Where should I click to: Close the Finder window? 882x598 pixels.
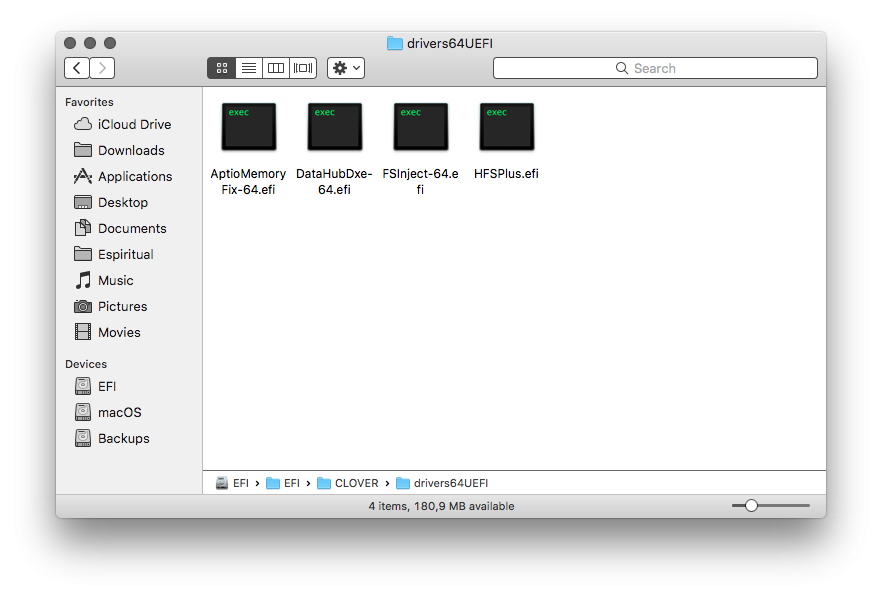point(70,43)
